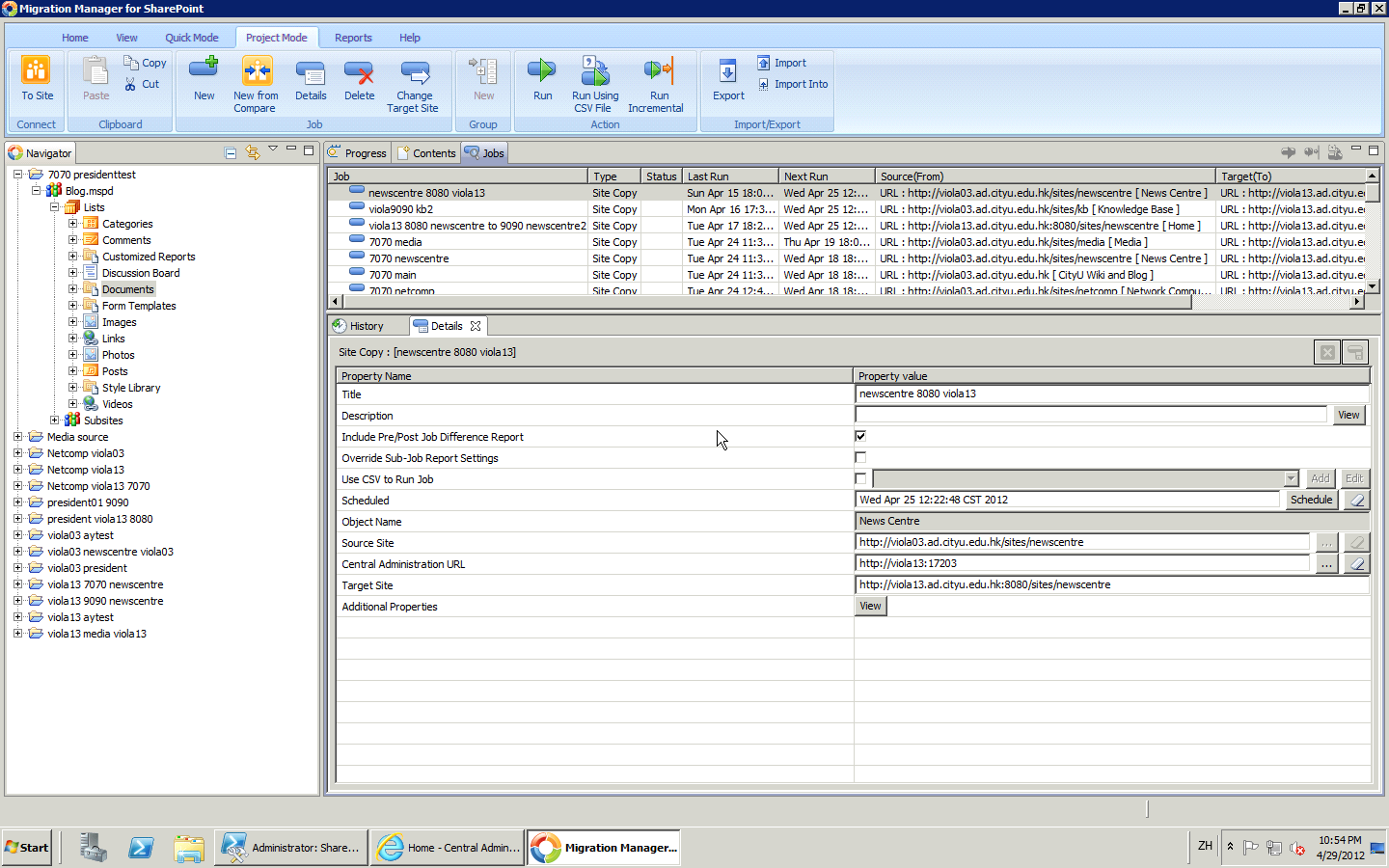This screenshot has width=1389, height=868.
Task: Delete the selected job
Action: click(x=359, y=78)
